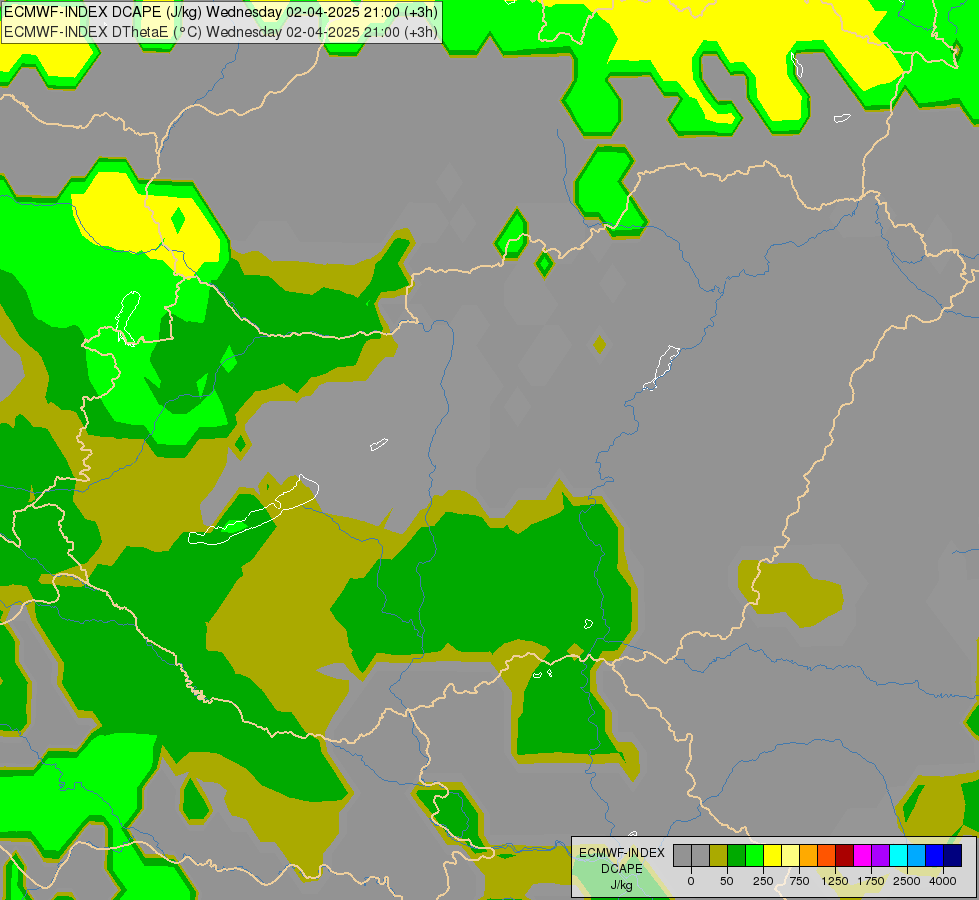Pick the orange legend swatch after 750

pos(809,856)
